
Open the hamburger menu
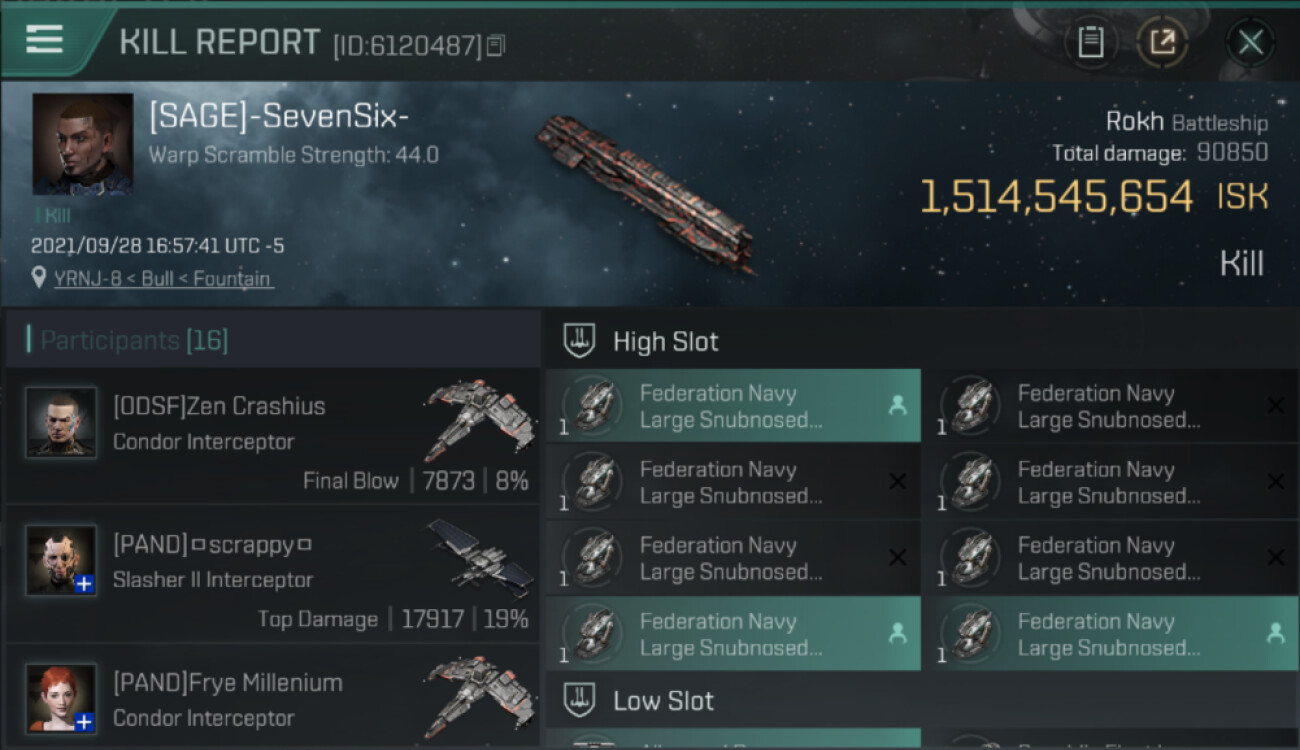pyautogui.click(x=44, y=40)
